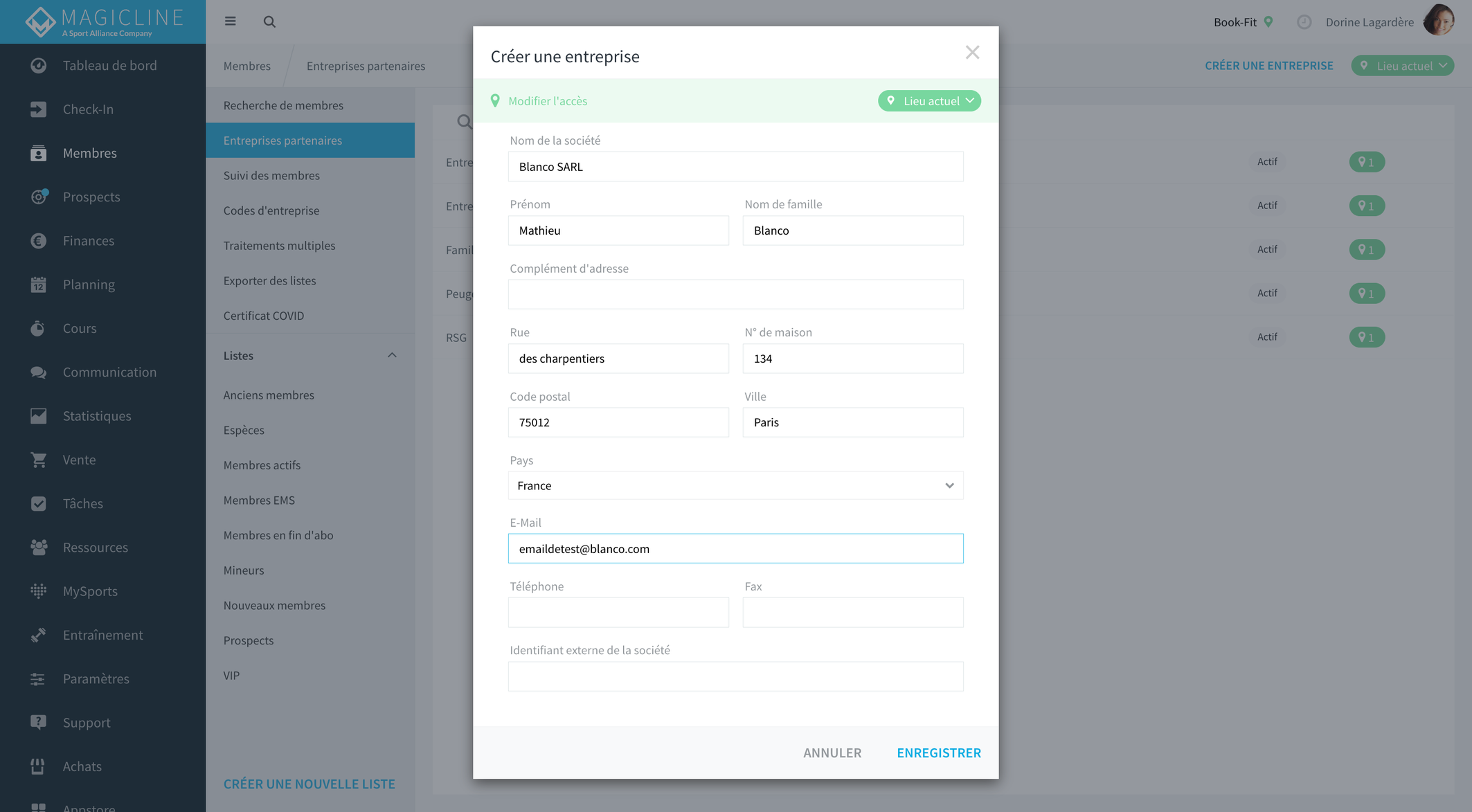Open the MySports dotted icon

pos(39,591)
